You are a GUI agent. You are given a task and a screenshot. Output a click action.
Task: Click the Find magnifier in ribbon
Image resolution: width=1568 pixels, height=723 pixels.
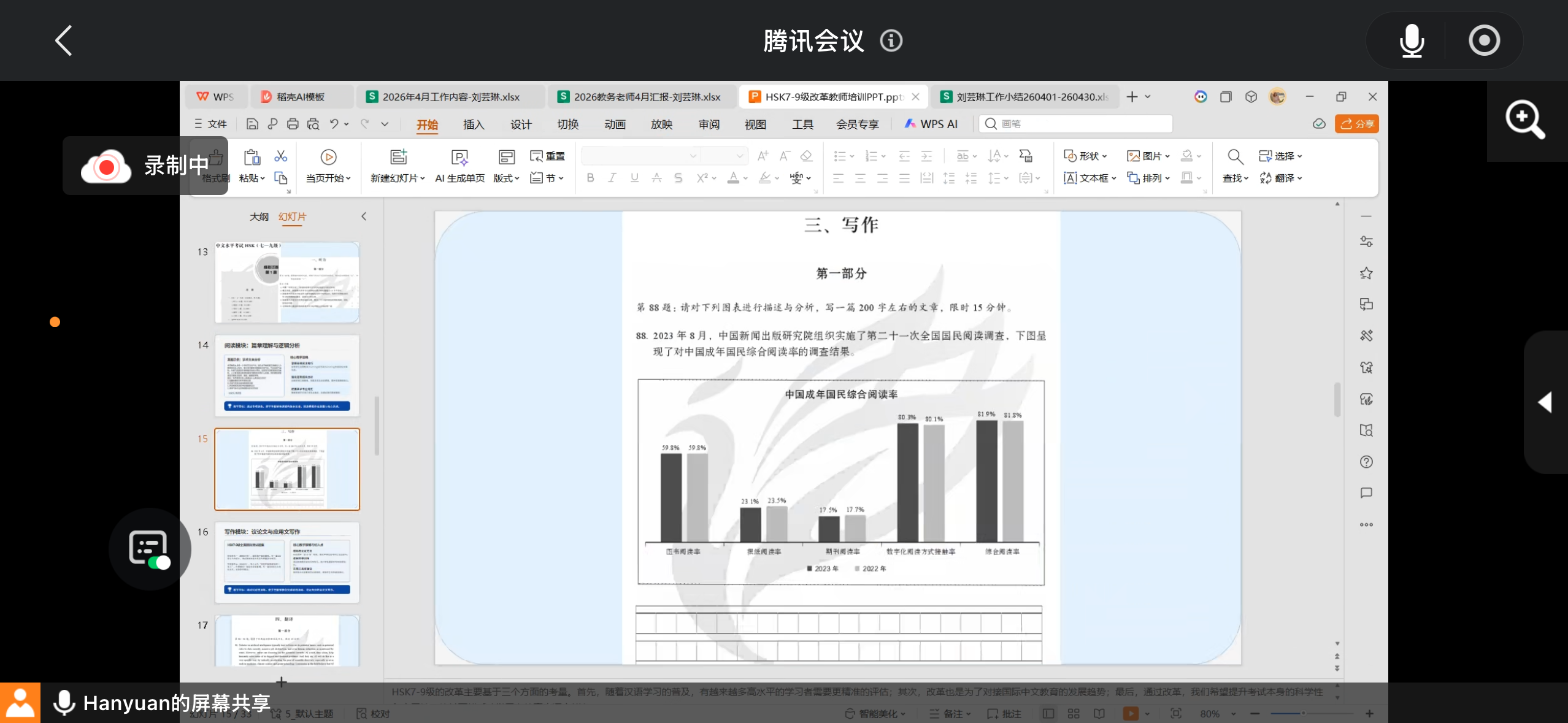(1235, 158)
